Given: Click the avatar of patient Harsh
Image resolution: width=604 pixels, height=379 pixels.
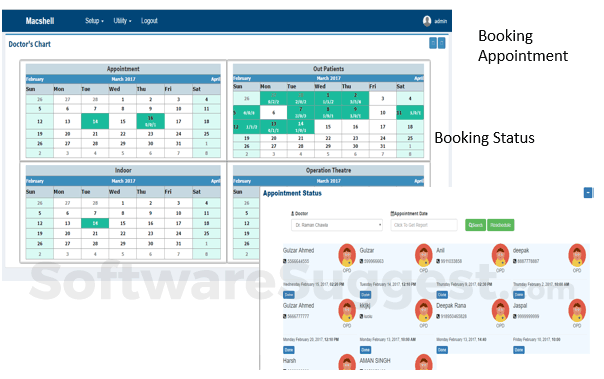Looking at the screenshot, I should [347, 362].
